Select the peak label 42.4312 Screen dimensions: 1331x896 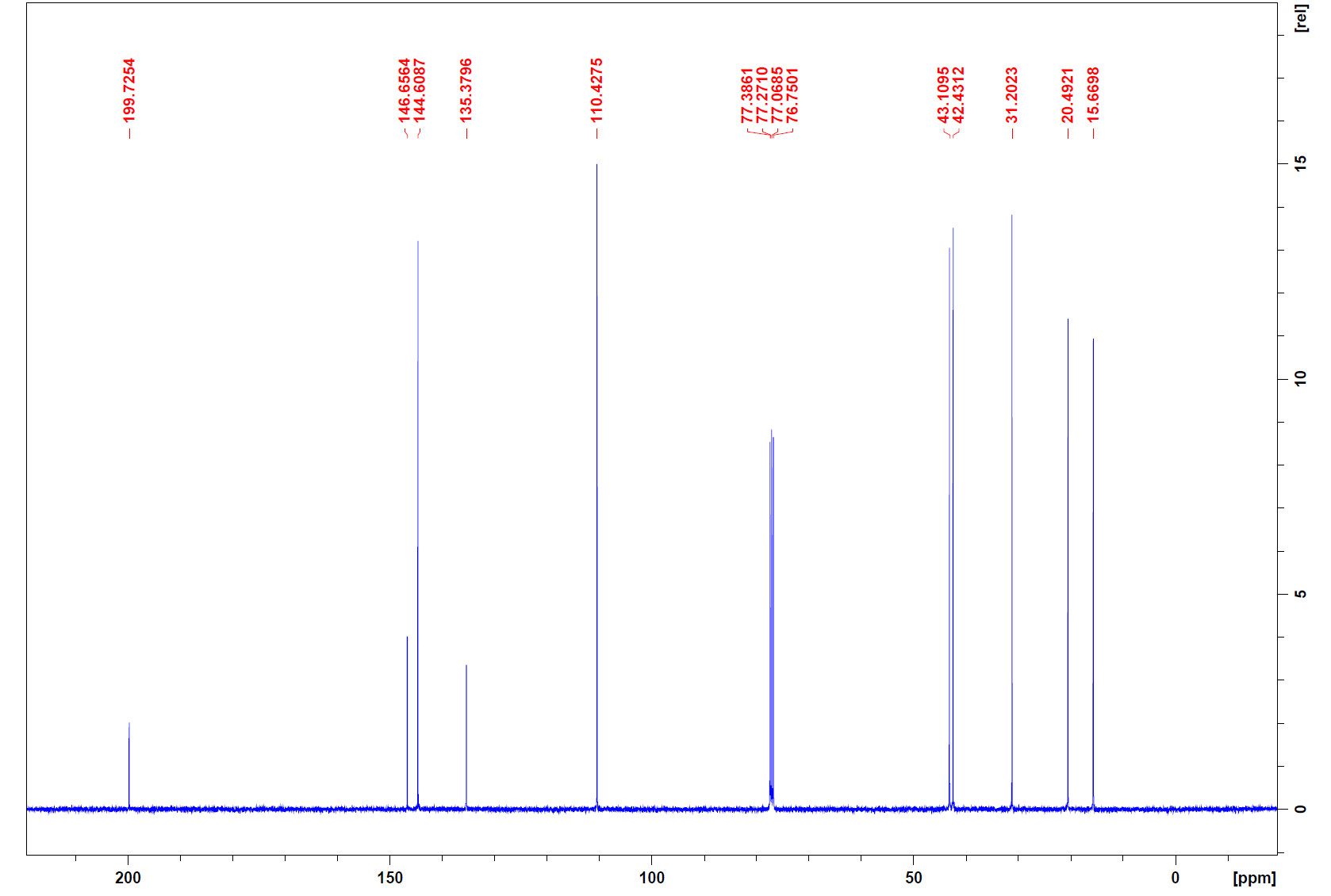958,95
